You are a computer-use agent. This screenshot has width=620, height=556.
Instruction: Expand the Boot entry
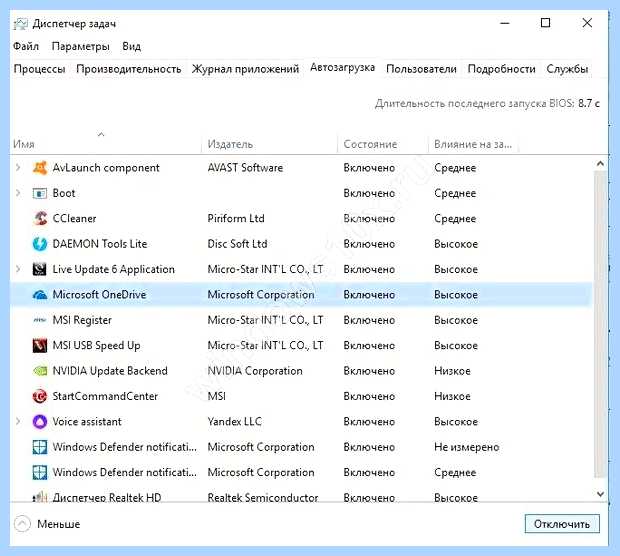tap(18, 193)
